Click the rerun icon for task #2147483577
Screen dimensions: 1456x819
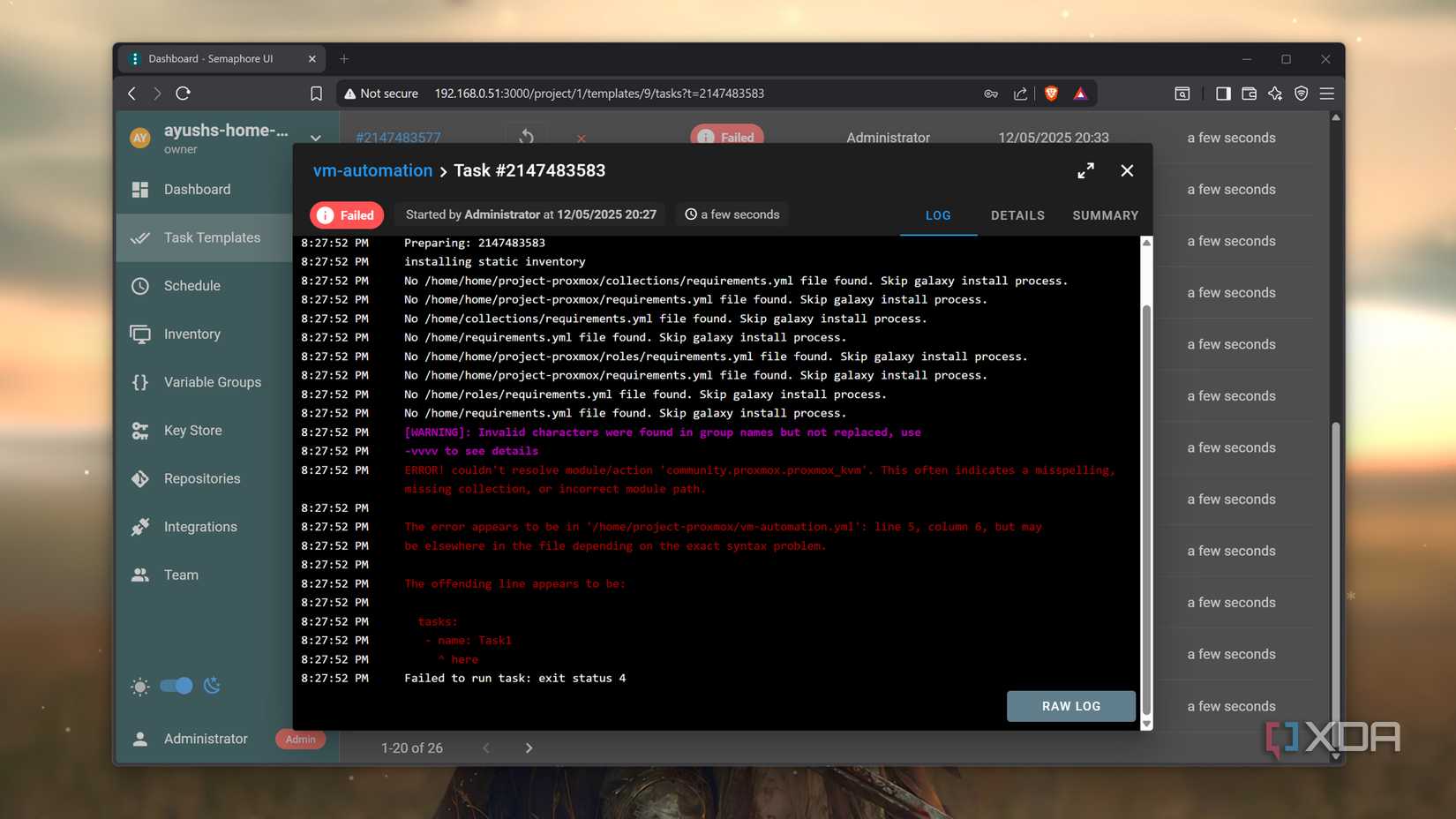pos(525,138)
